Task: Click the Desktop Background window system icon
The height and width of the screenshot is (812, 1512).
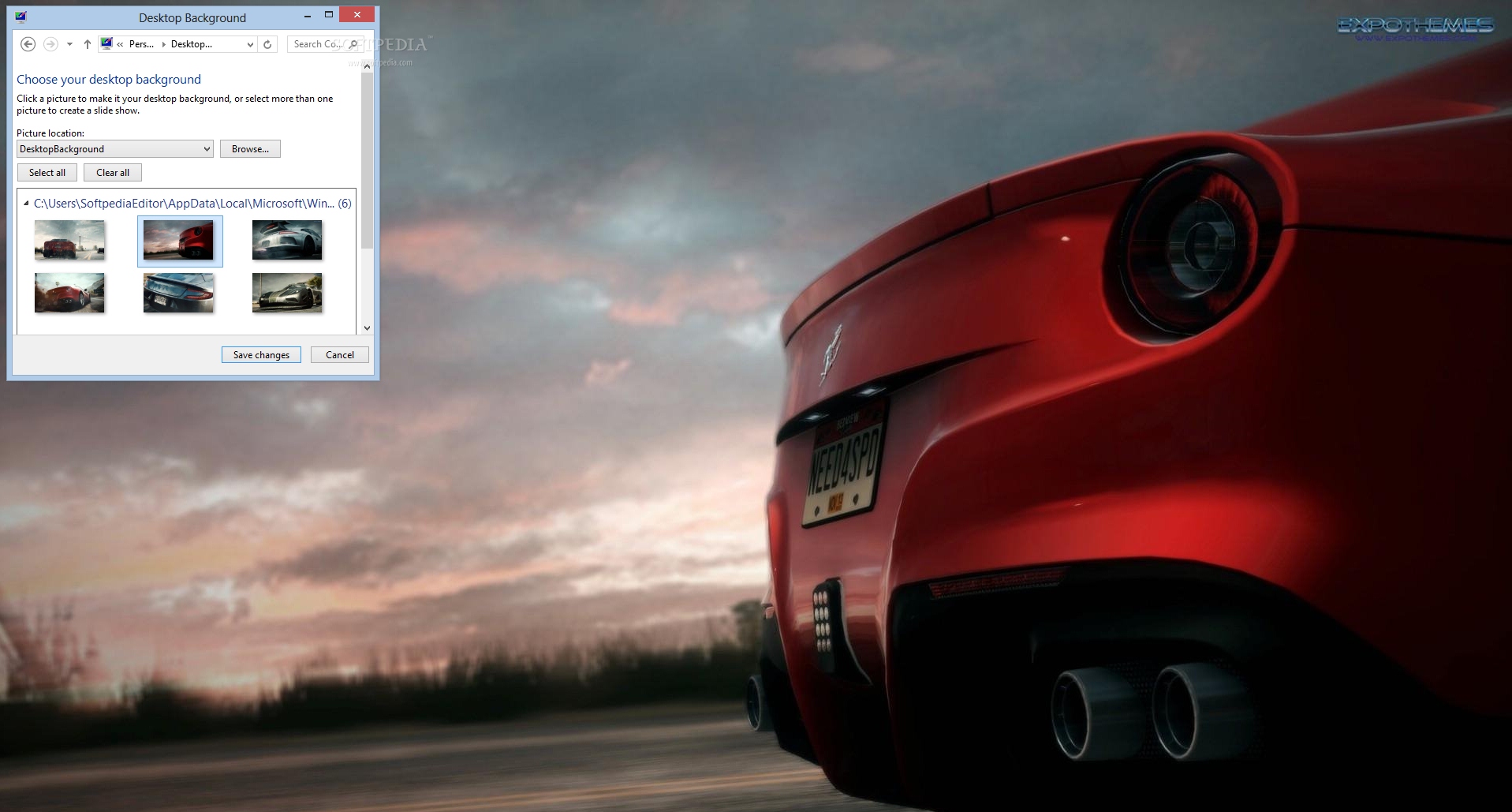Action: coord(21,17)
